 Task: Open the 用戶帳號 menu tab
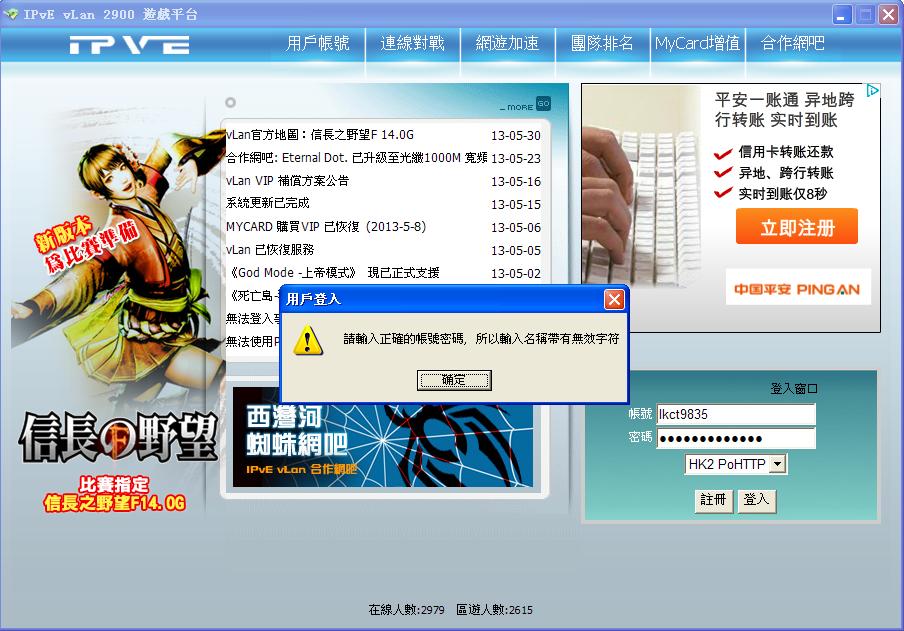click(318, 43)
